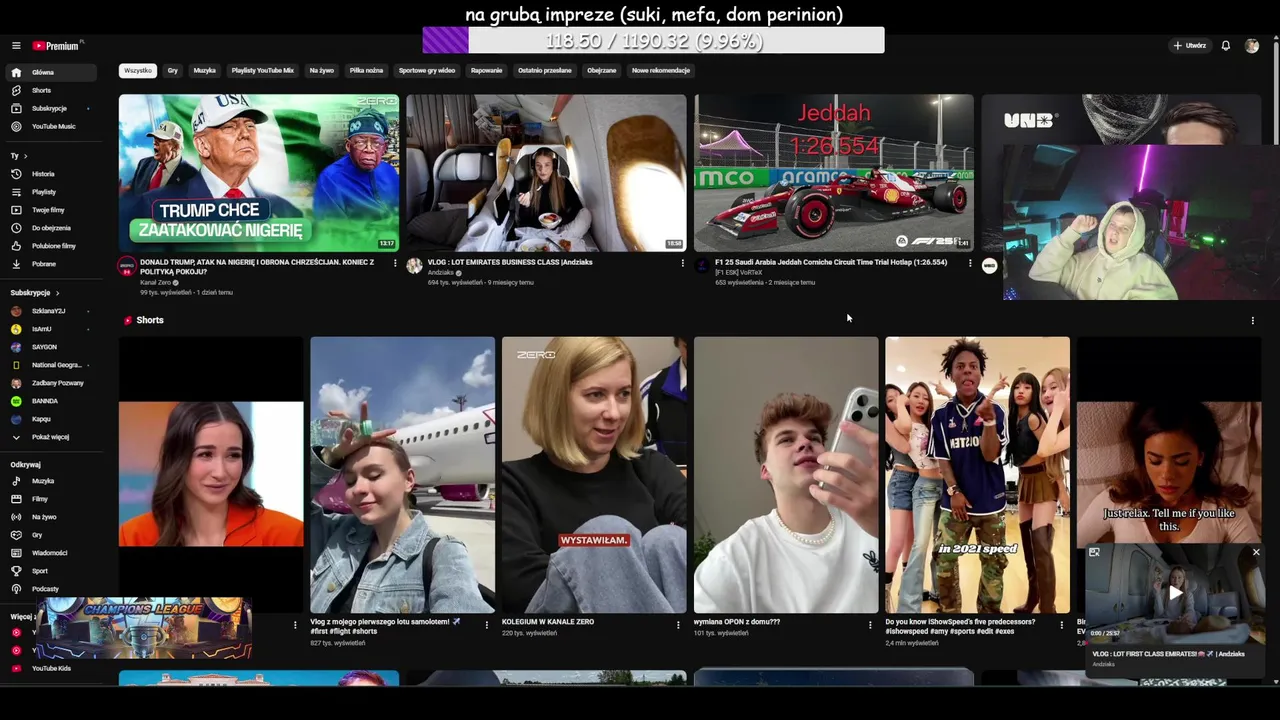The width and height of the screenshot is (1280, 720).
Task: Open BANNDA subscription channel
Action: coord(53,401)
